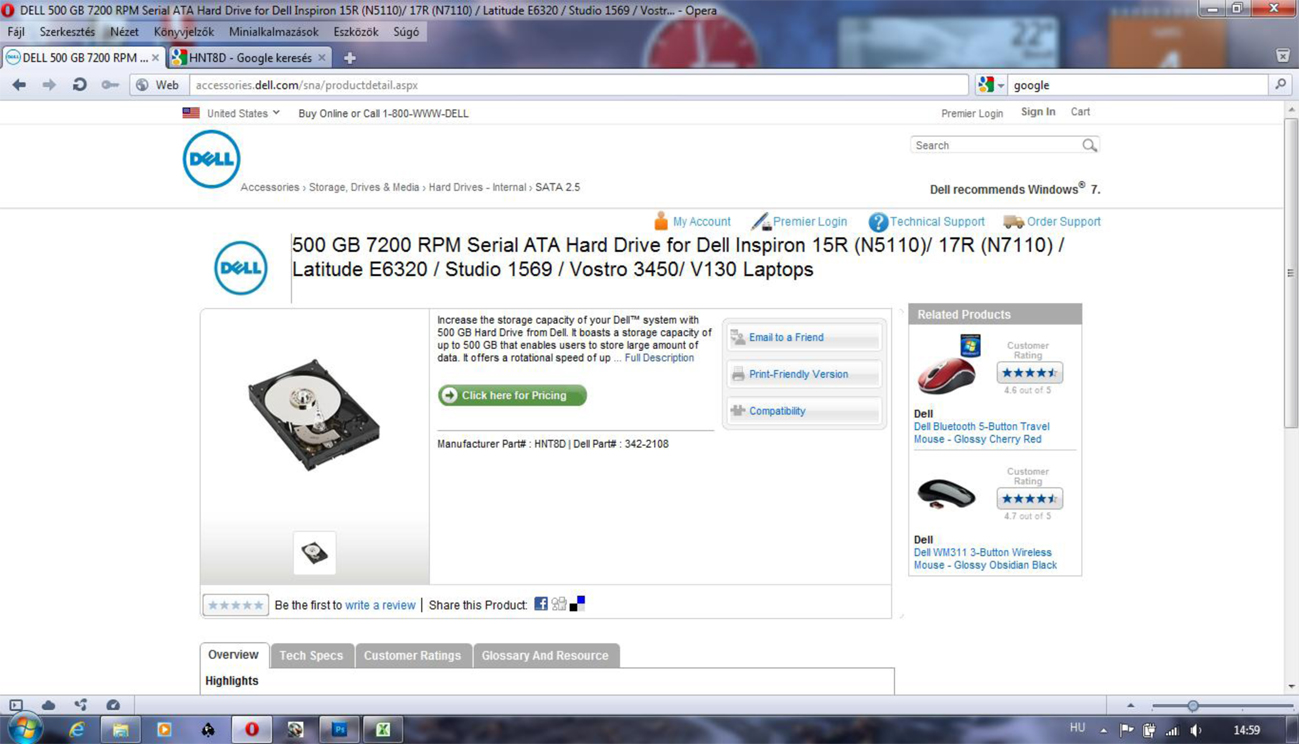Share product via Delicious icon
Viewport: 1299px width, 744px height.
(577, 604)
